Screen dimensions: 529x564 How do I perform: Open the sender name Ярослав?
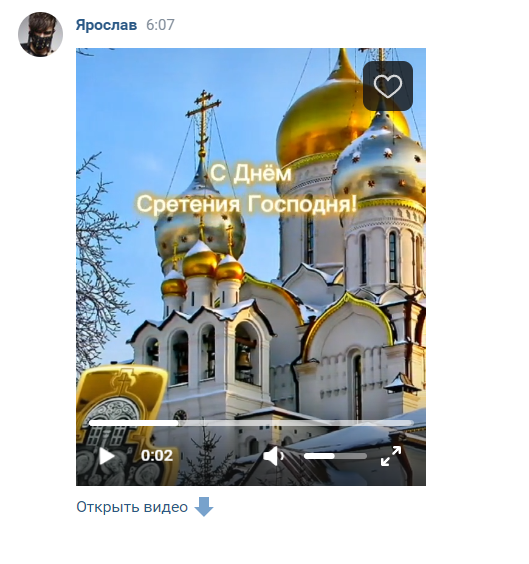[x=106, y=25]
